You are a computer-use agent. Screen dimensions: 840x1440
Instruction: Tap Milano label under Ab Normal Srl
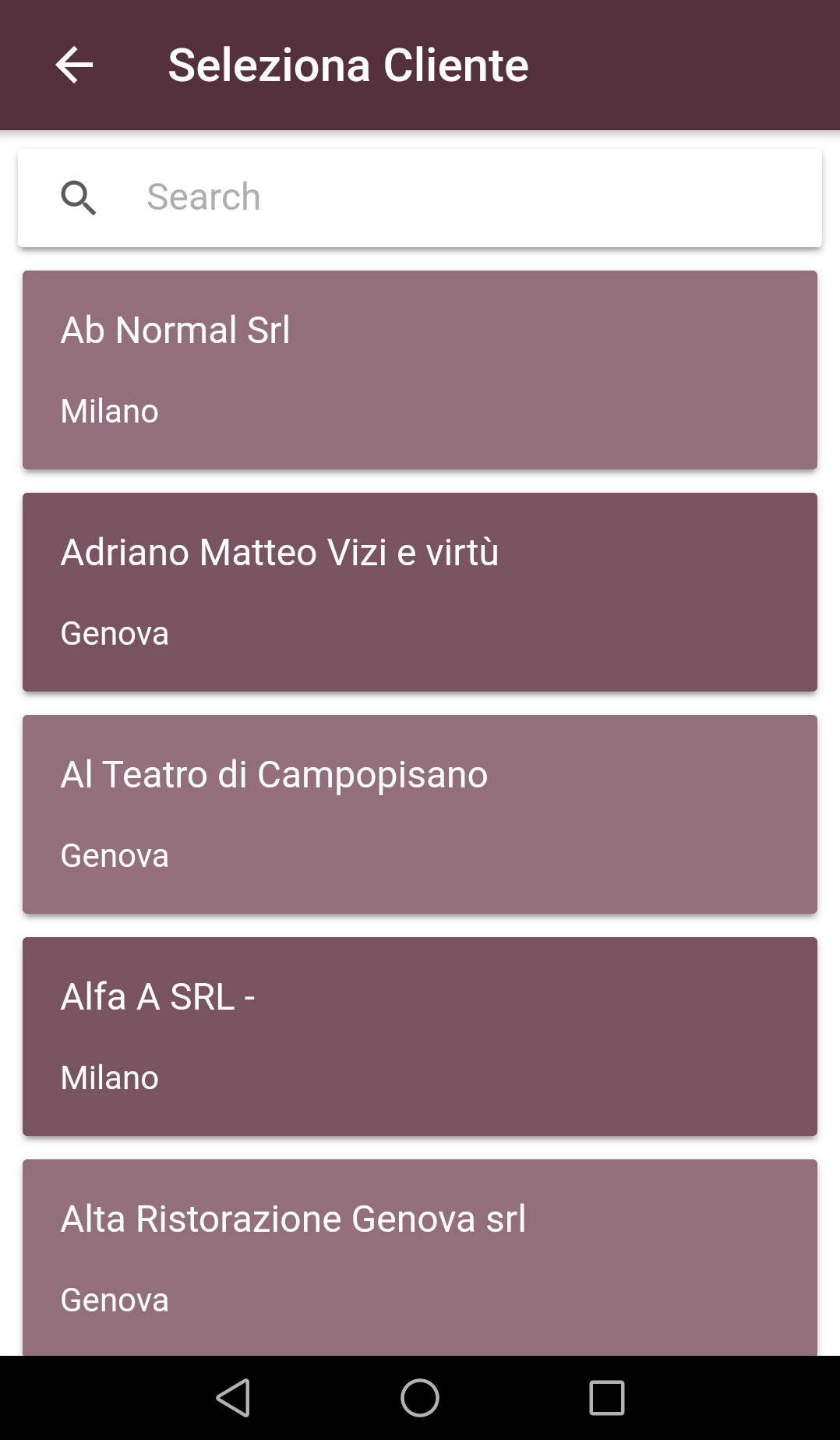110,412
